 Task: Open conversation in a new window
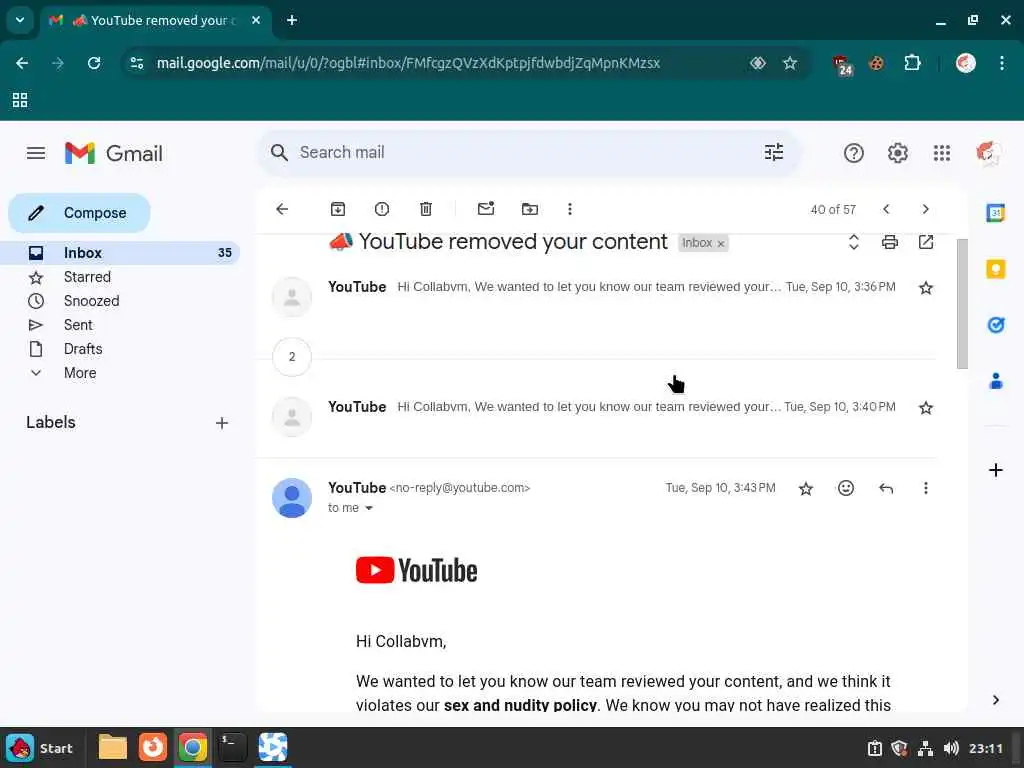(925, 242)
